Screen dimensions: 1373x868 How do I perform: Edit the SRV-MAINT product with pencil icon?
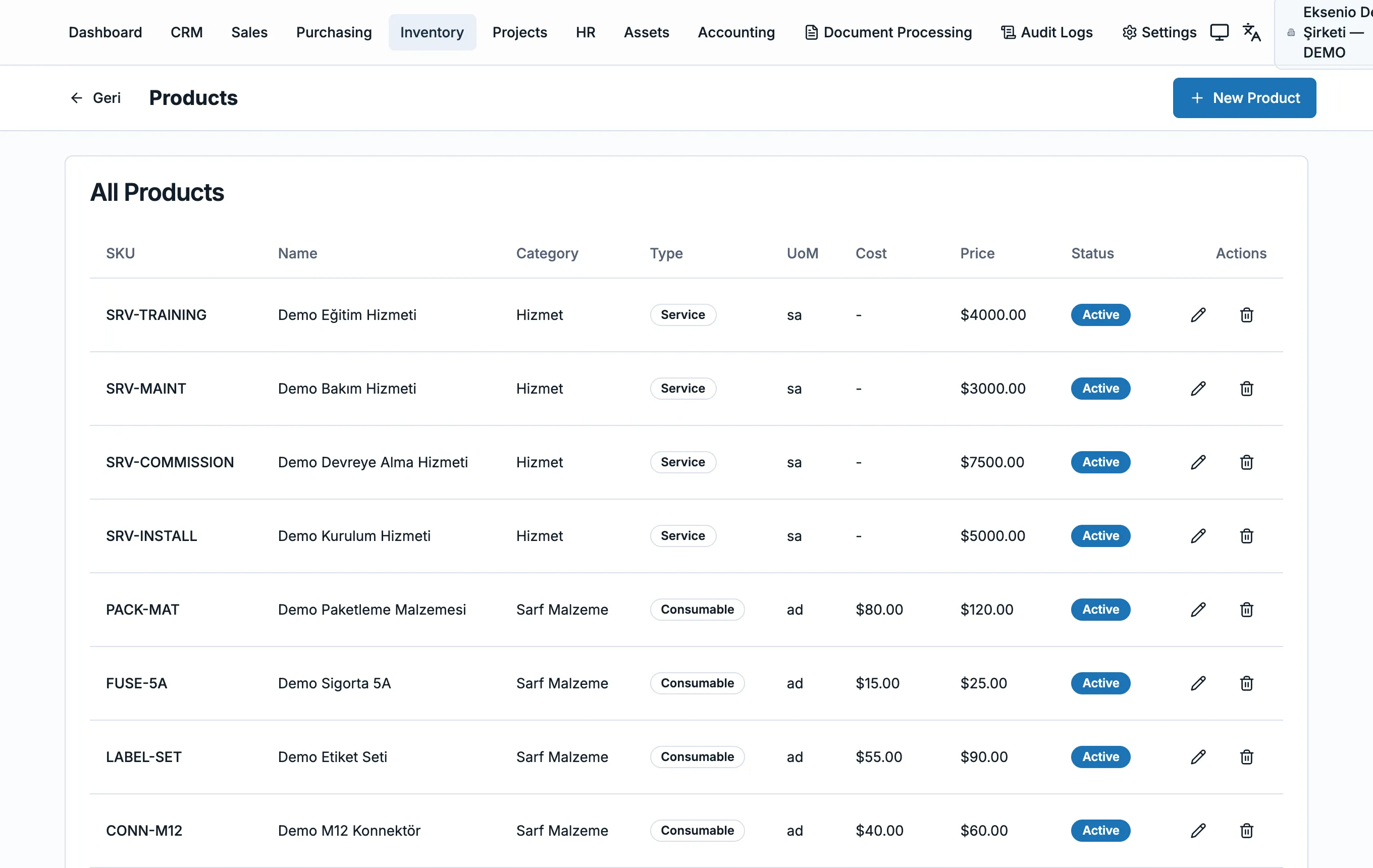(x=1198, y=388)
